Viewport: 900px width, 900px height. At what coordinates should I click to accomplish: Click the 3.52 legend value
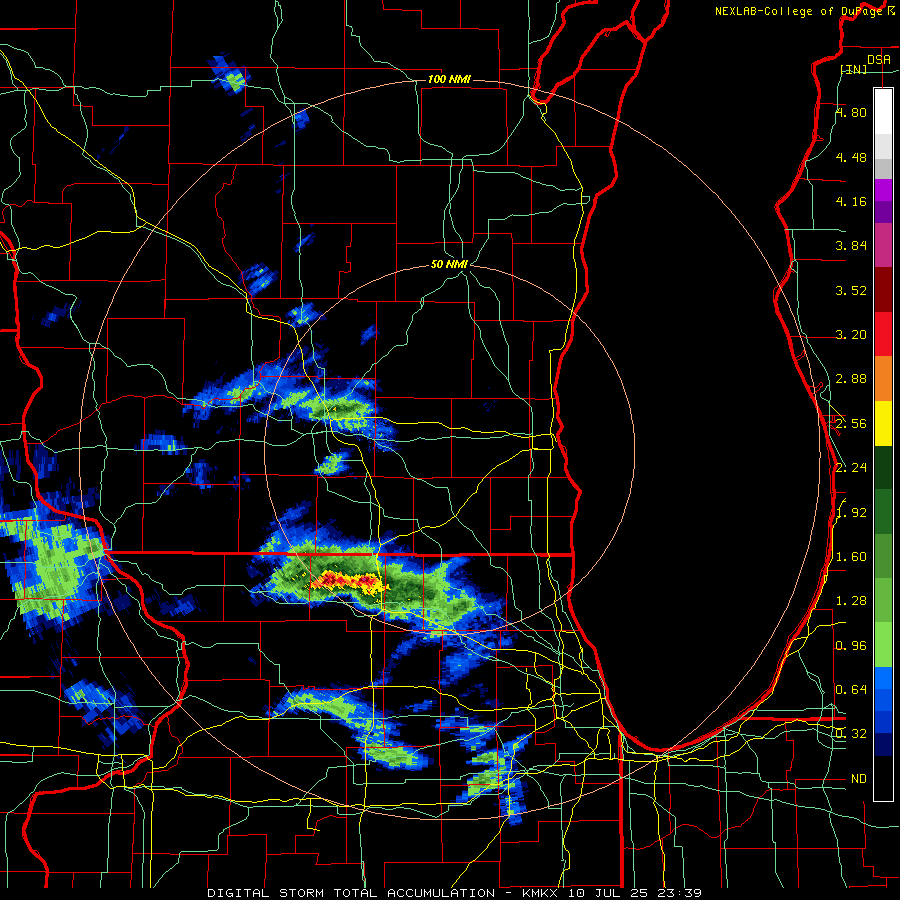851,290
